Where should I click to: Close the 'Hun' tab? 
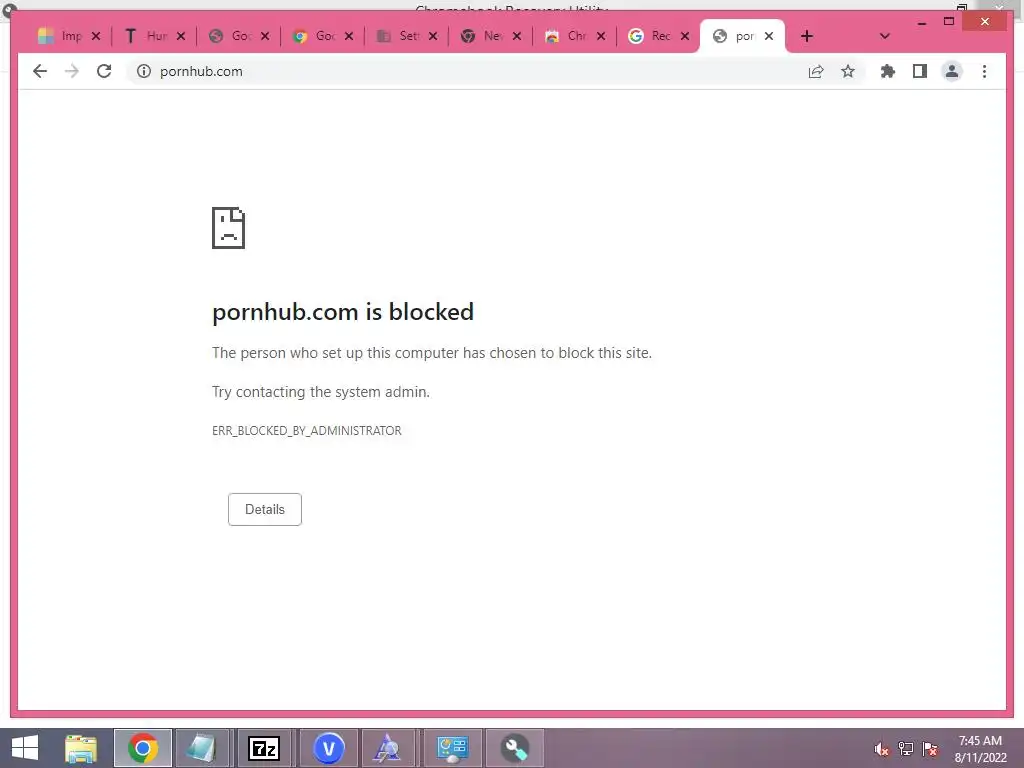pos(181,36)
